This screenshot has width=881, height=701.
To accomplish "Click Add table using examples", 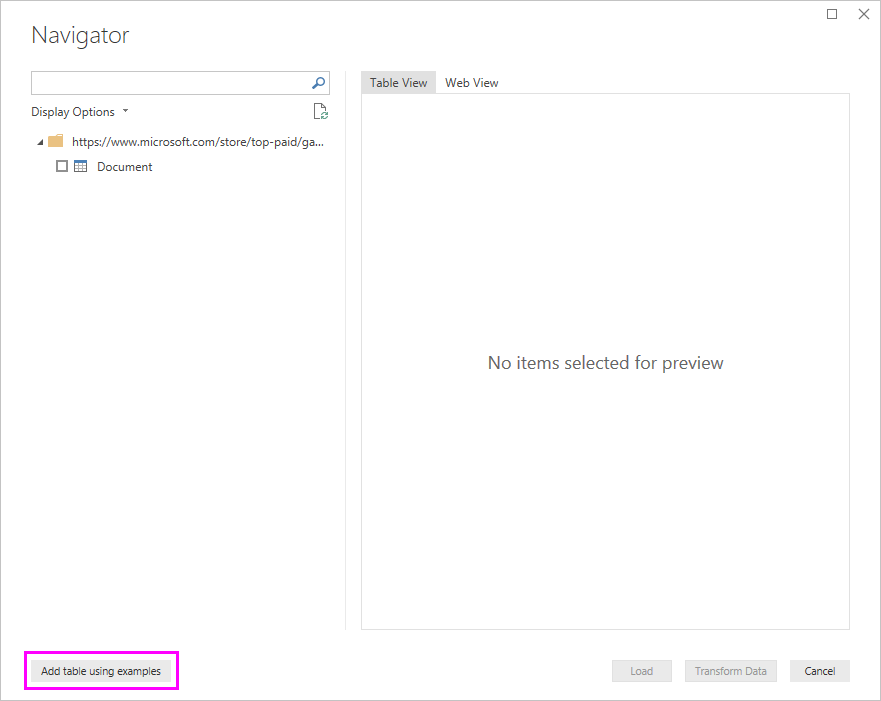I will tap(101, 671).
